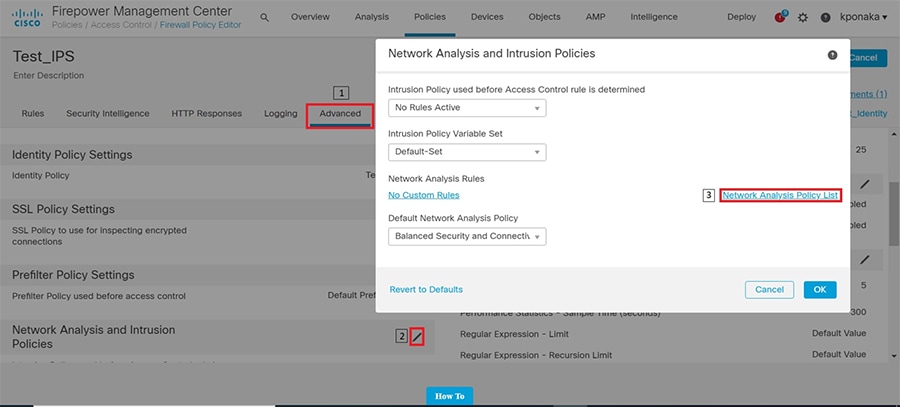Click the SSL Policy Settings header
The width and height of the screenshot is (900, 407).
click(63, 209)
